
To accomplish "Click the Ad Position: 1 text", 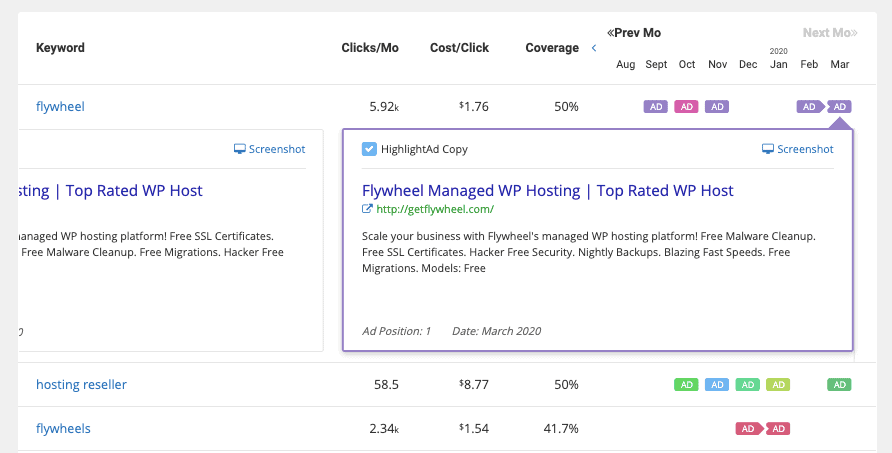I will [397, 331].
